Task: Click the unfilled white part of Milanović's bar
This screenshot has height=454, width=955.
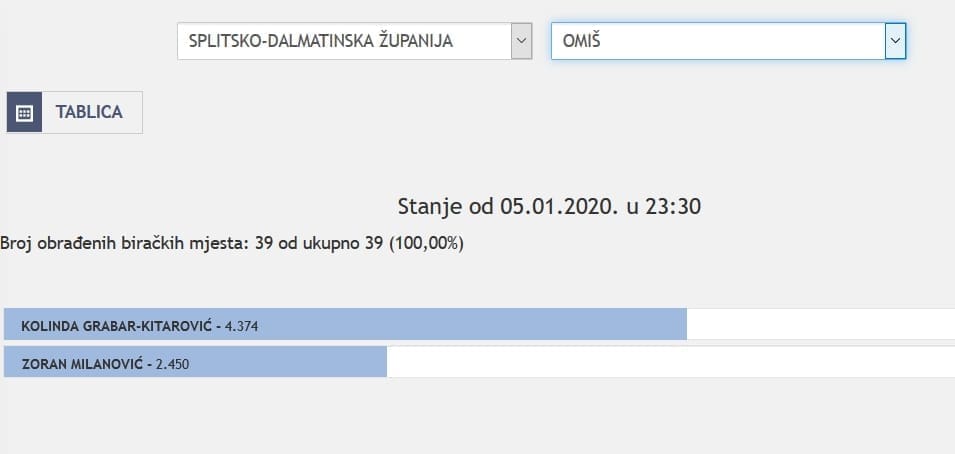Action: 670,363
